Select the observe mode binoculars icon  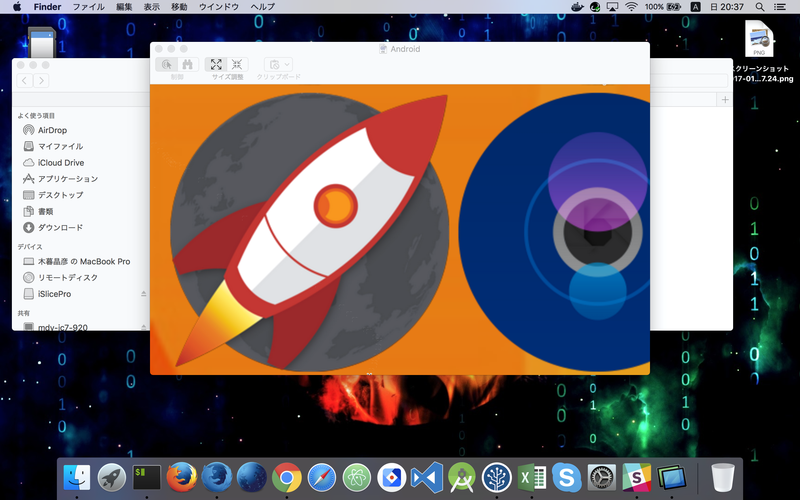[187, 64]
